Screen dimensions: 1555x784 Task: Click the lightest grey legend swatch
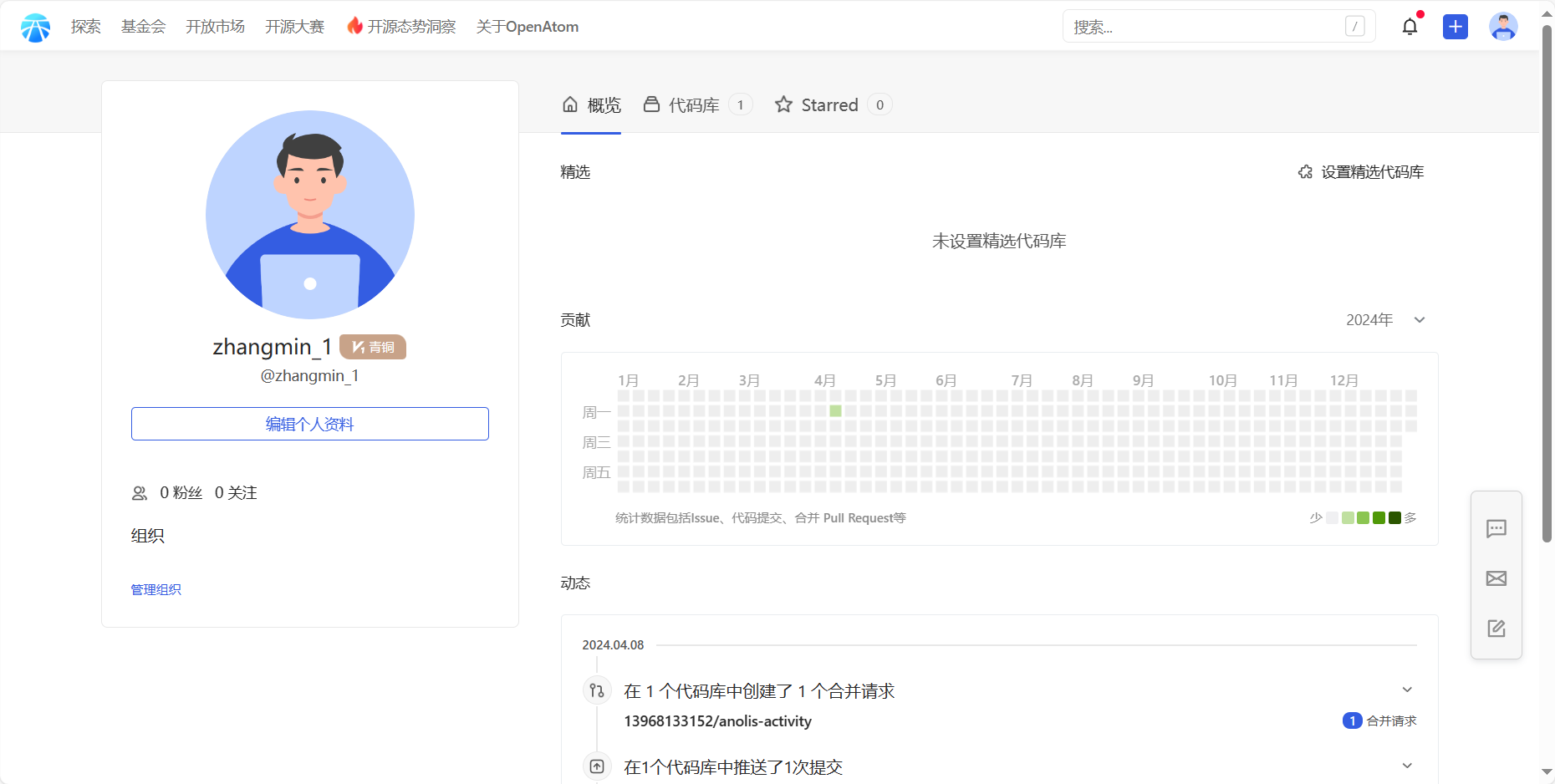pyautogui.click(x=1333, y=518)
